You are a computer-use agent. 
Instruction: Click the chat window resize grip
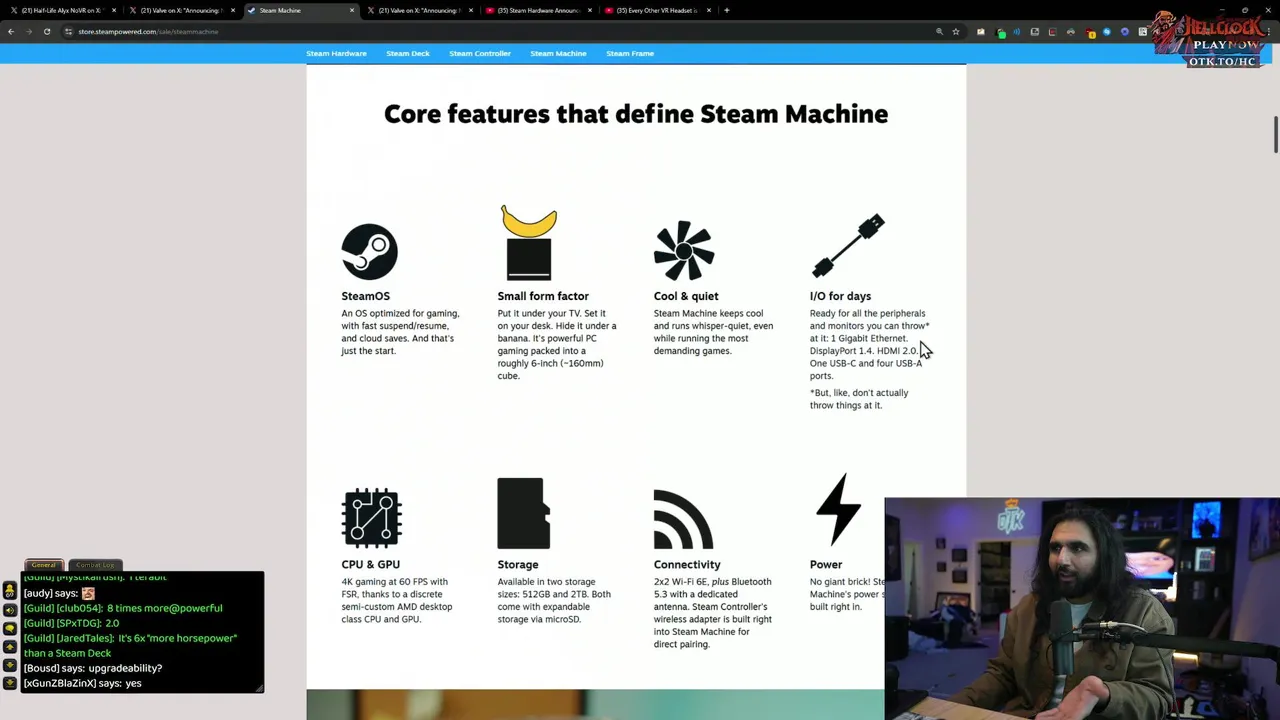point(260,688)
